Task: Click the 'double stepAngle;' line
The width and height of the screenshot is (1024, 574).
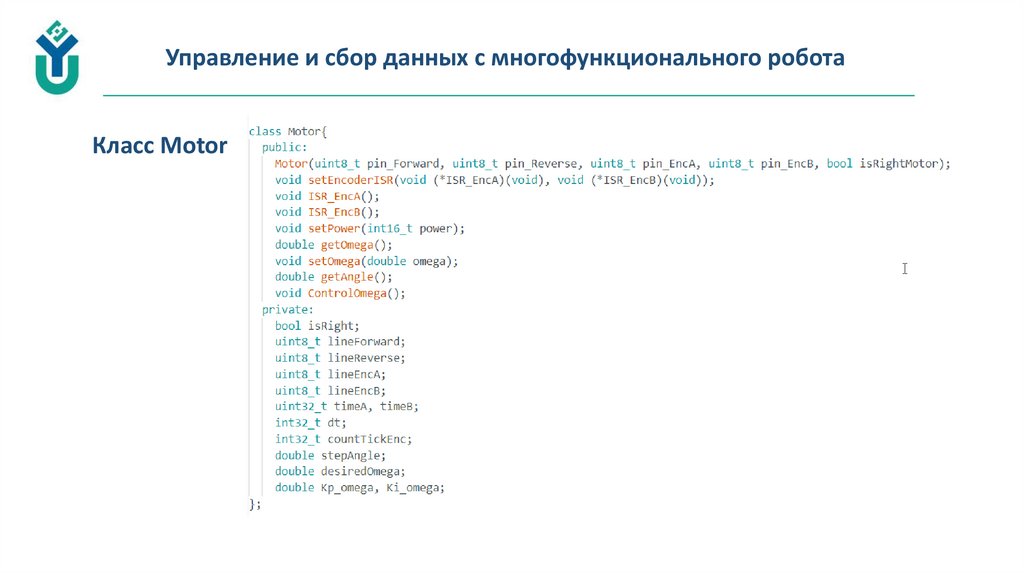Action: 330,455
